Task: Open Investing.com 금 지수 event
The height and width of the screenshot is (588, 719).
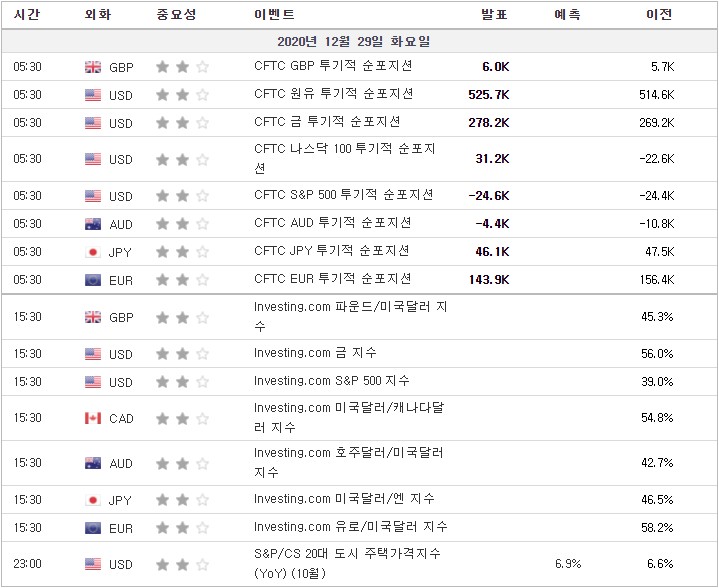Action: point(315,353)
